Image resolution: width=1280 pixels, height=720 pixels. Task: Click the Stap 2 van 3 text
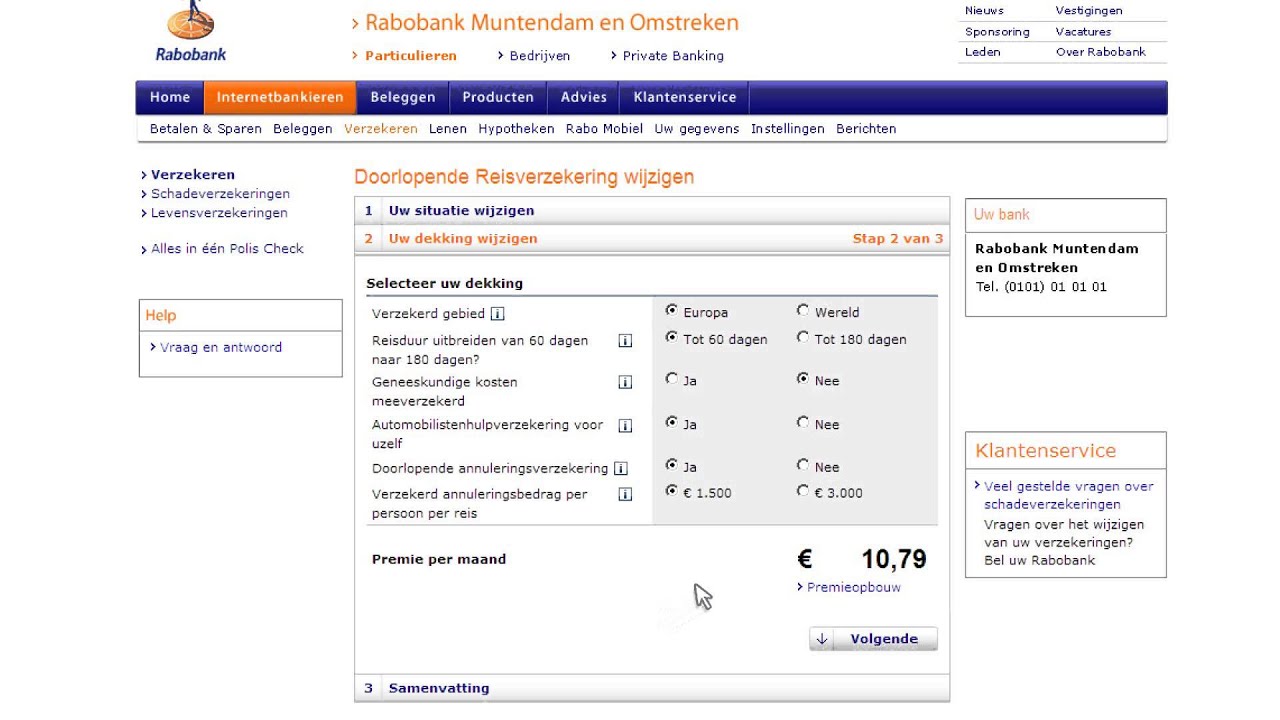pyautogui.click(x=897, y=239)
